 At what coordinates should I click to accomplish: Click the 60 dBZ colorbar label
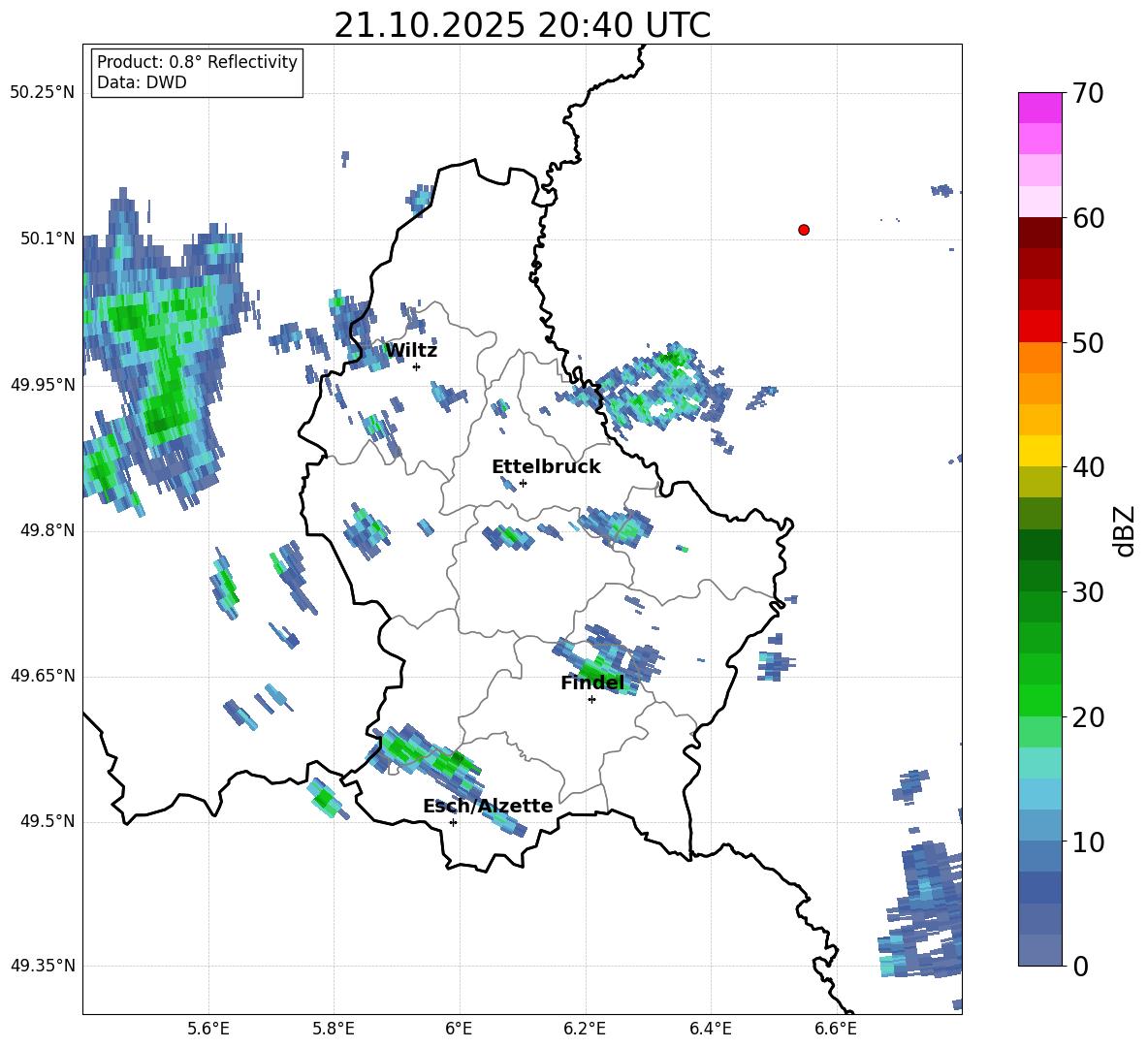(x=1088, y=218)
